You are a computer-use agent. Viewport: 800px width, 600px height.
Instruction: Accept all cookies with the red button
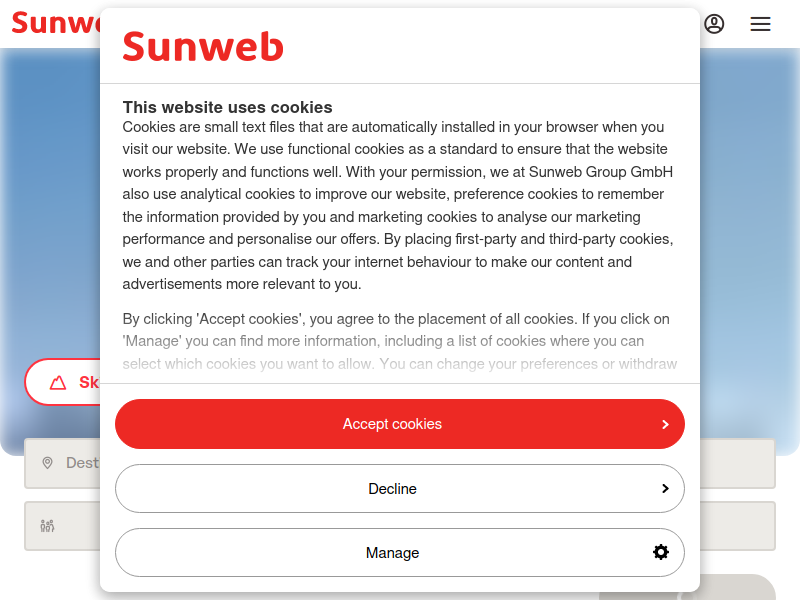tap(399, 424)
